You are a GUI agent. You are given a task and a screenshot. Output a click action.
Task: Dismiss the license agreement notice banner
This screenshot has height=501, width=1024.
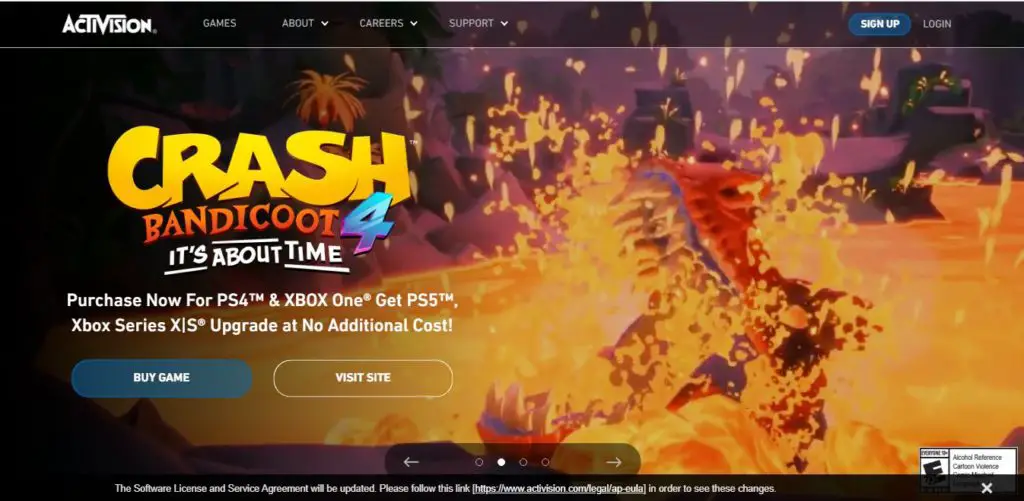pyautogui.click(x=987, y=488)
